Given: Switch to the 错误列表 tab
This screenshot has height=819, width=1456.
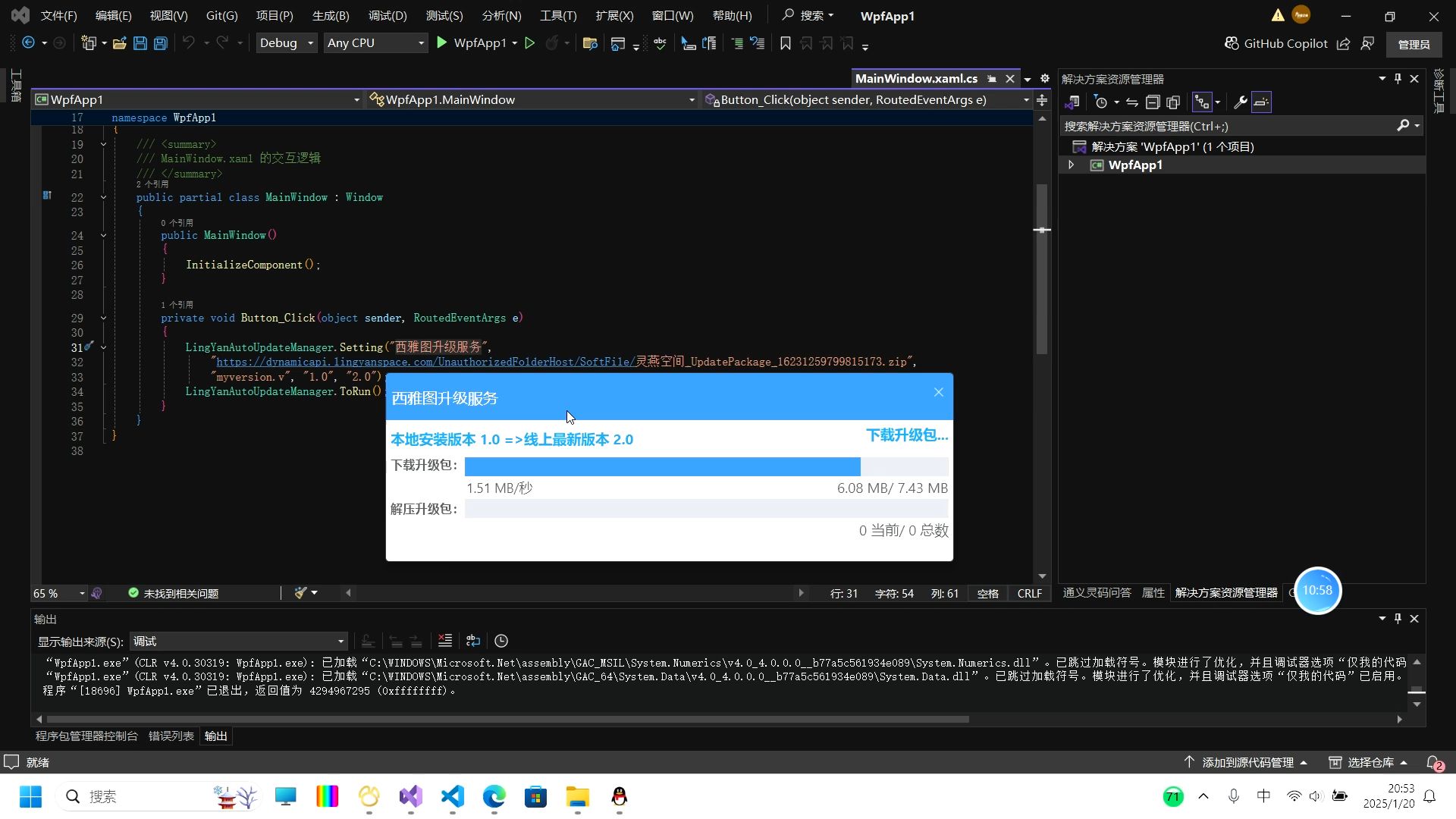Looking at the screenshot, I should point(171,736).
